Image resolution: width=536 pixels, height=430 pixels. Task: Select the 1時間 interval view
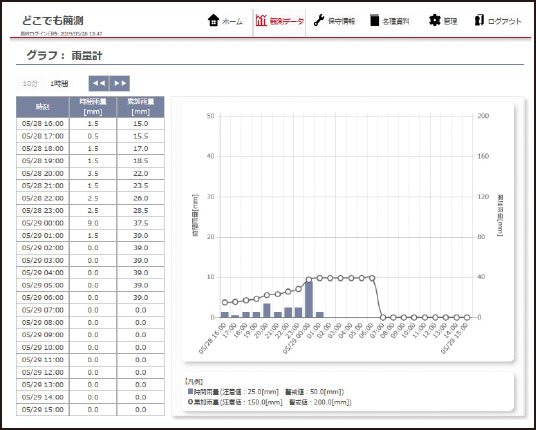[x=59, y=83]
